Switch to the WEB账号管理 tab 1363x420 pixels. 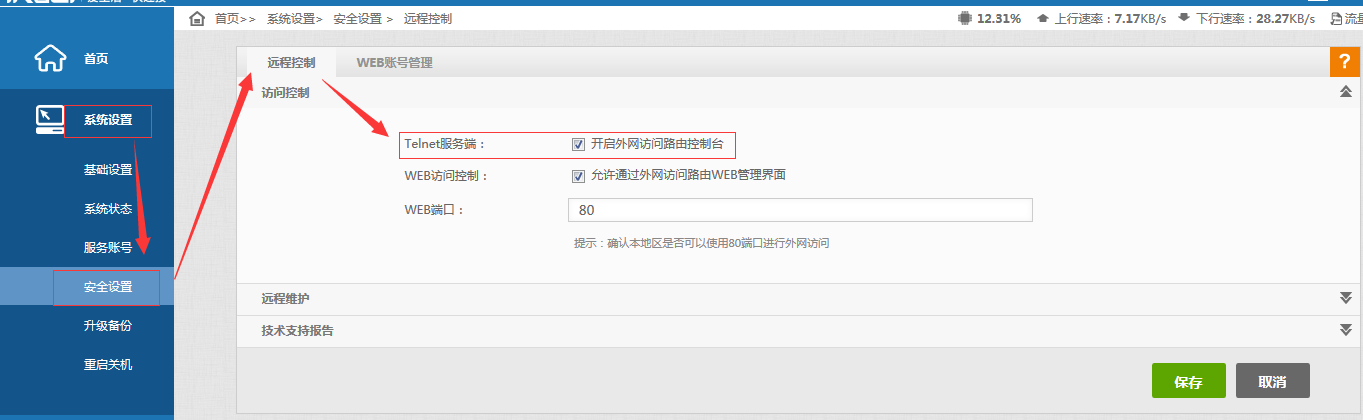coord(394,62)
